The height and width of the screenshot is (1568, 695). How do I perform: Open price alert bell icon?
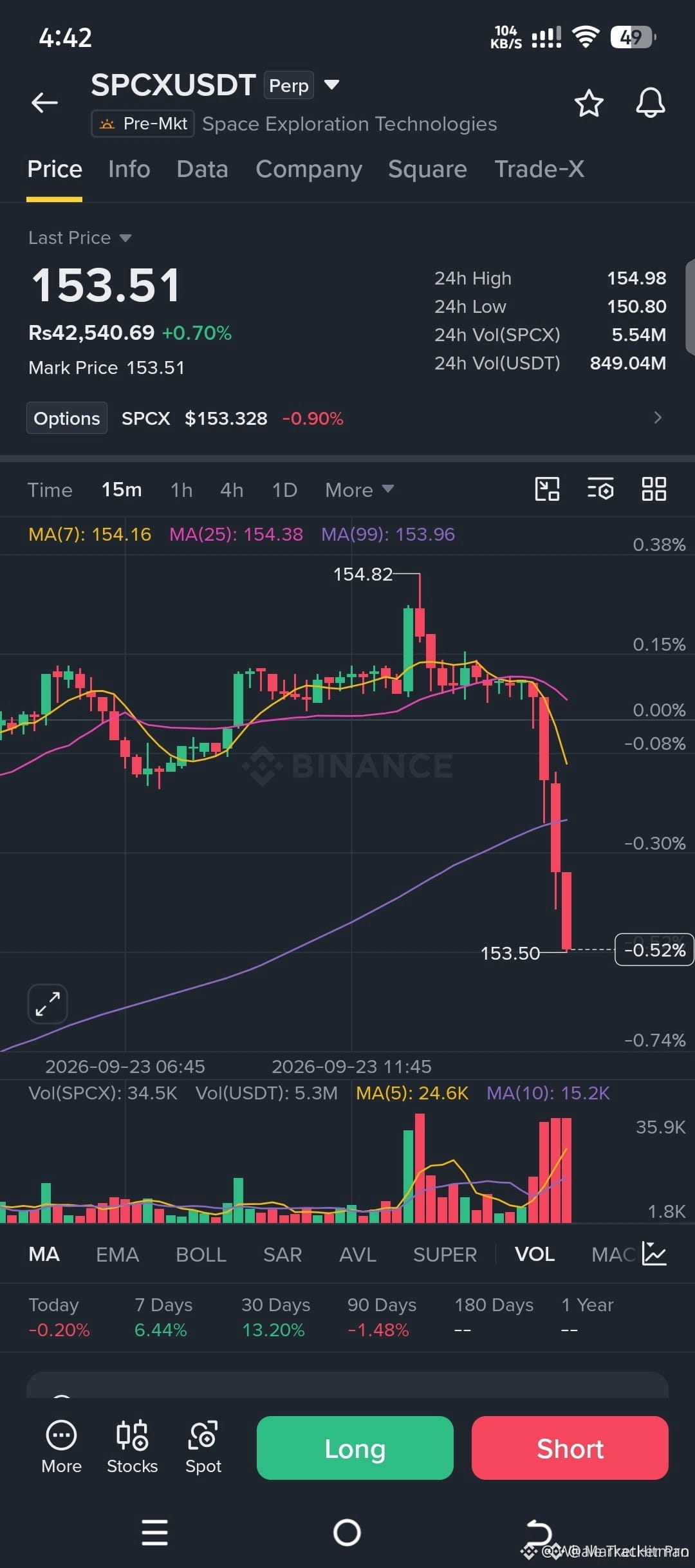click(x=651, y=102)
